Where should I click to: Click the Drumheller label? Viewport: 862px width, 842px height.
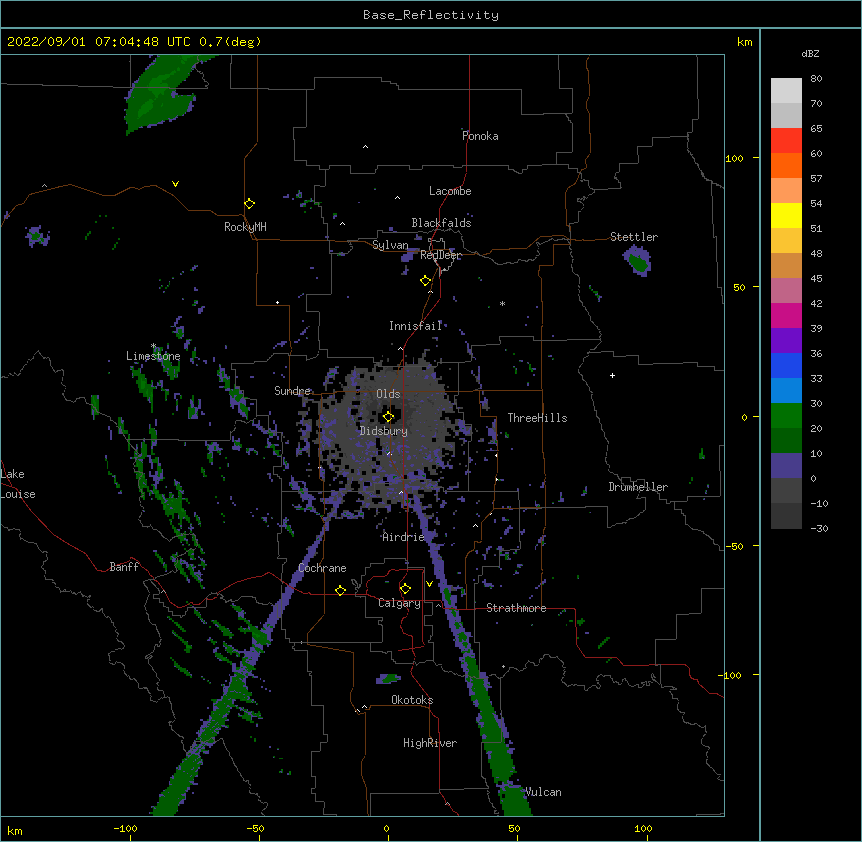tap(638, 487)
